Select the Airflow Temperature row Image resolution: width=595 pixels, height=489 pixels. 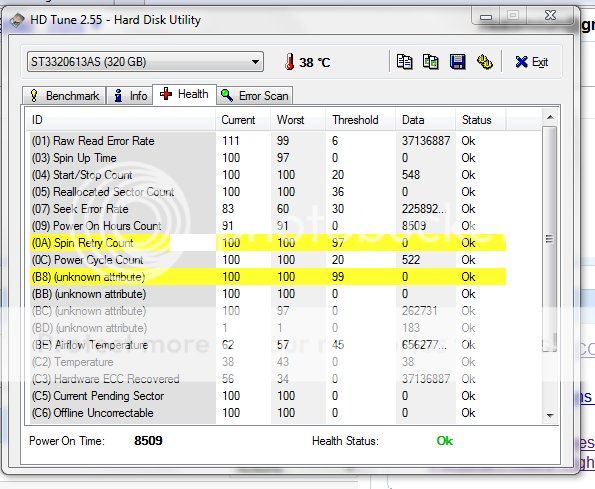(x=268, y=345)
